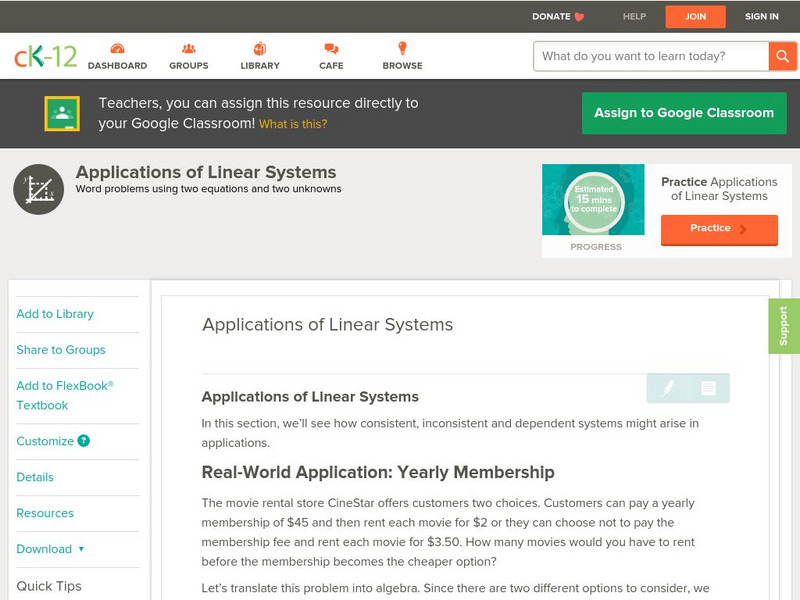
Task: Click the CK-12 logo
Action: coord(45,57)
